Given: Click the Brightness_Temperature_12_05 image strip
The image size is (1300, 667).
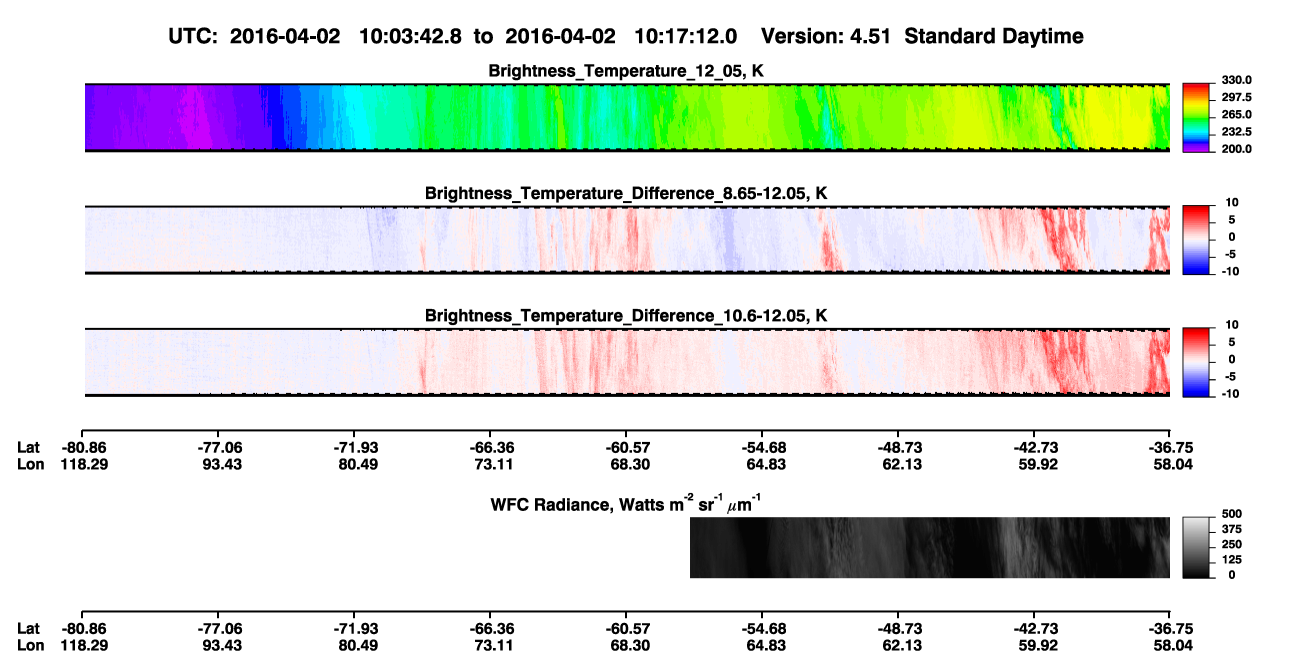Looking at the screenshot, I should pyautogui.click(x=627, y=117).
